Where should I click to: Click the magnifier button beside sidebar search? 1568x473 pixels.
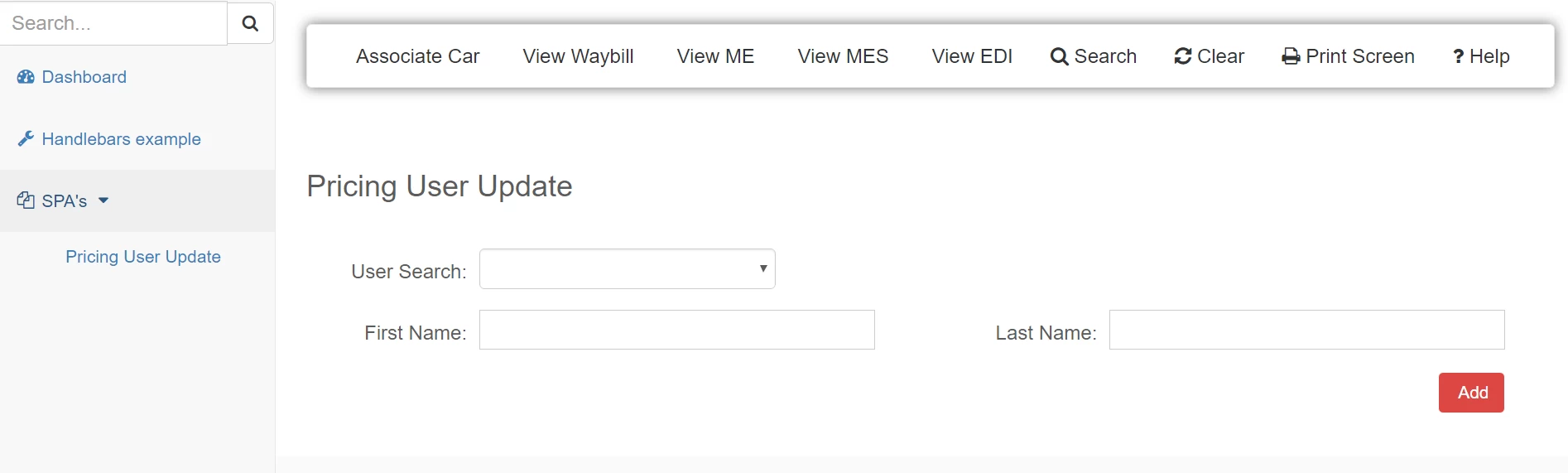tap(250, 23)
